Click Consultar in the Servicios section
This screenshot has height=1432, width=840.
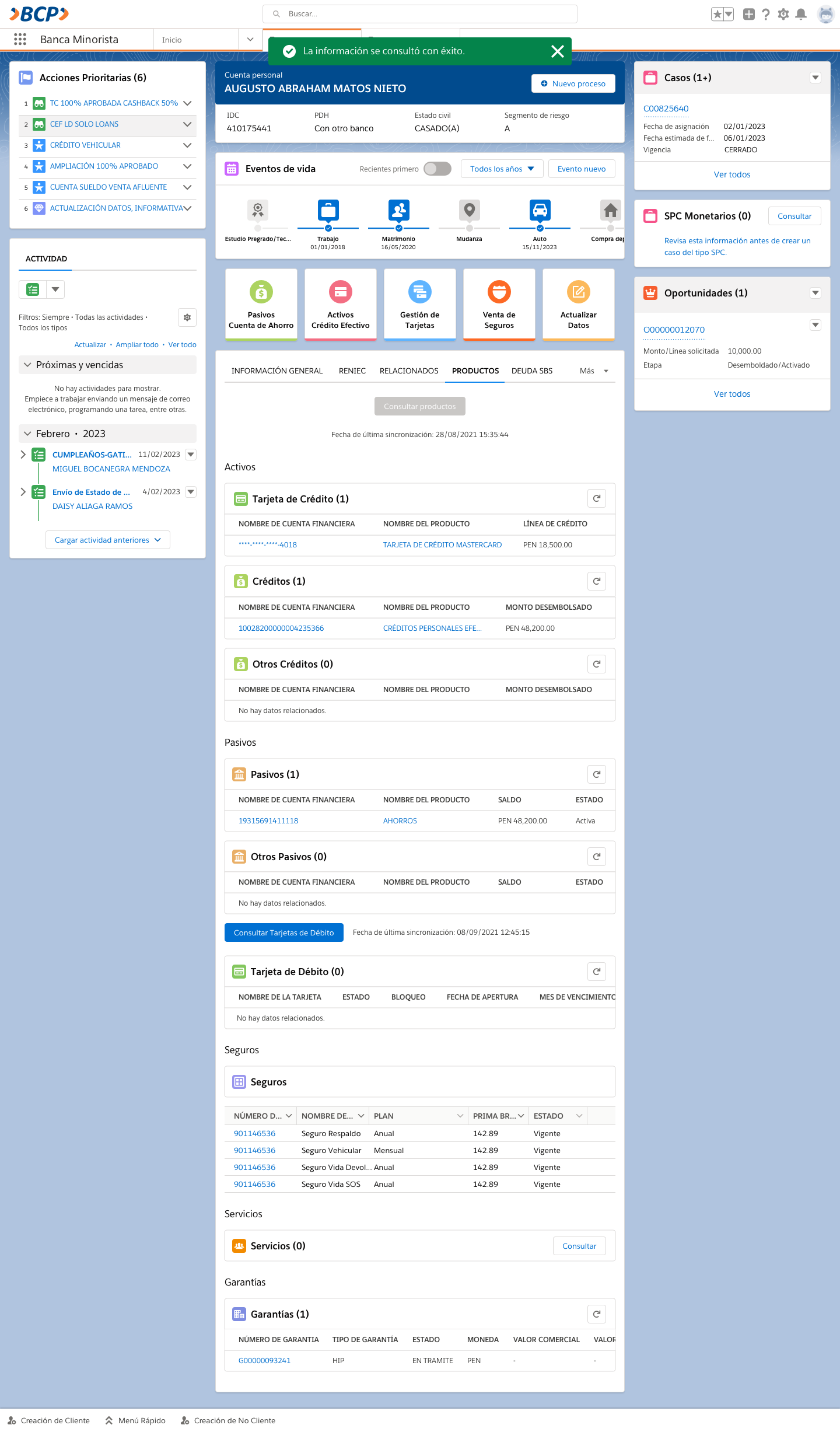579,1246
